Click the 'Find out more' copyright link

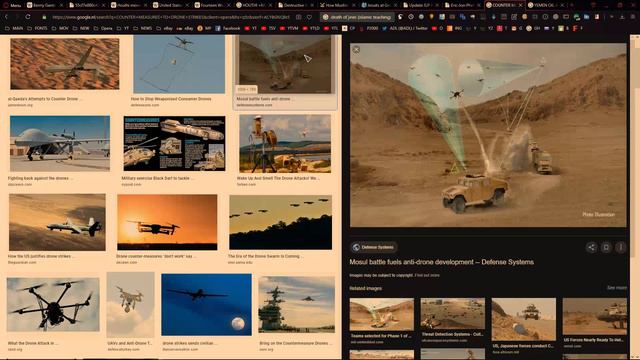(x=427, y=276)
